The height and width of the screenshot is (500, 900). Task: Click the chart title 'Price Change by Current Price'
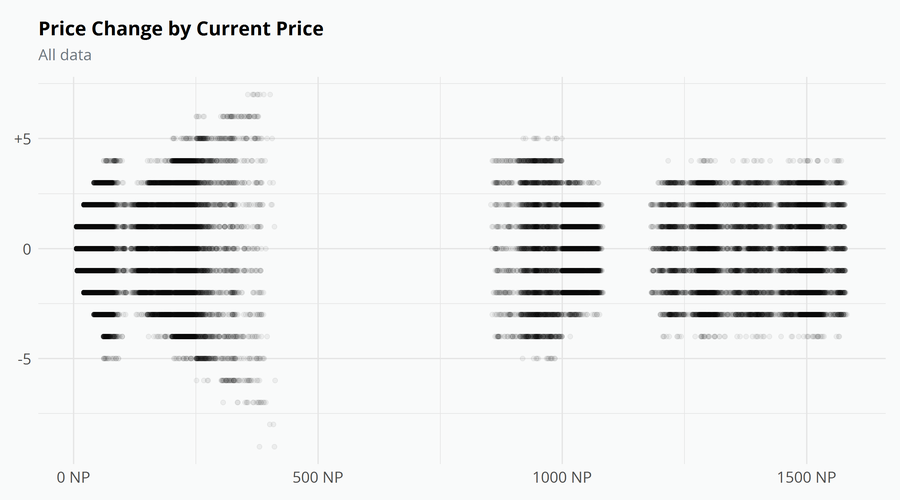pos(181,29)
